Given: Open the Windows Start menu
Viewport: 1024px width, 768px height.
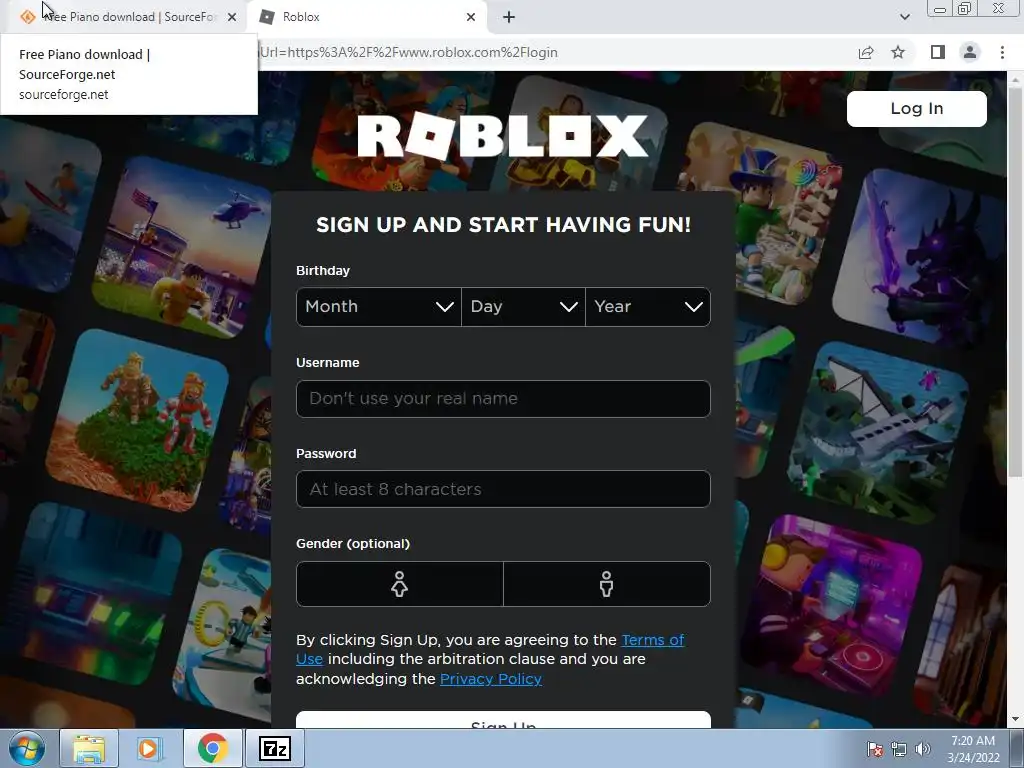Looking at the screenshot, I should pos(27,748).
